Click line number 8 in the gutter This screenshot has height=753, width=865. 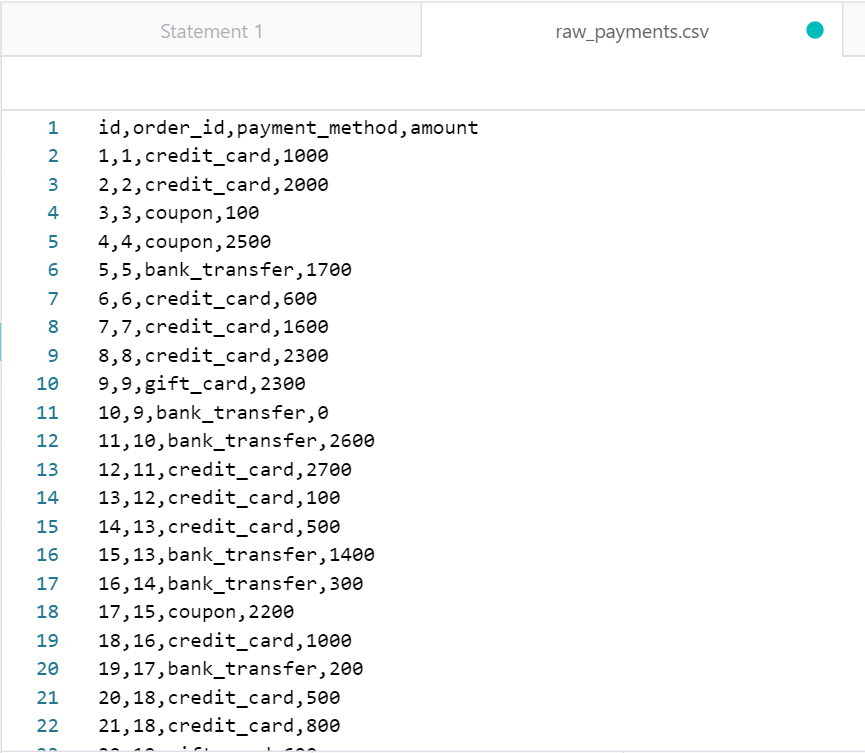[52, 327]
